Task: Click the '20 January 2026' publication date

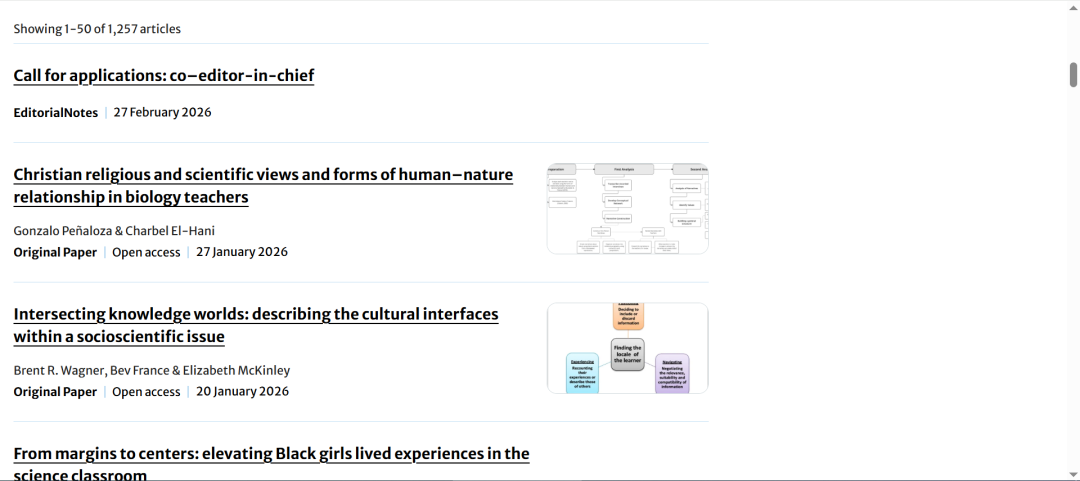Action: pyautogui.click(x=242, y=392)
